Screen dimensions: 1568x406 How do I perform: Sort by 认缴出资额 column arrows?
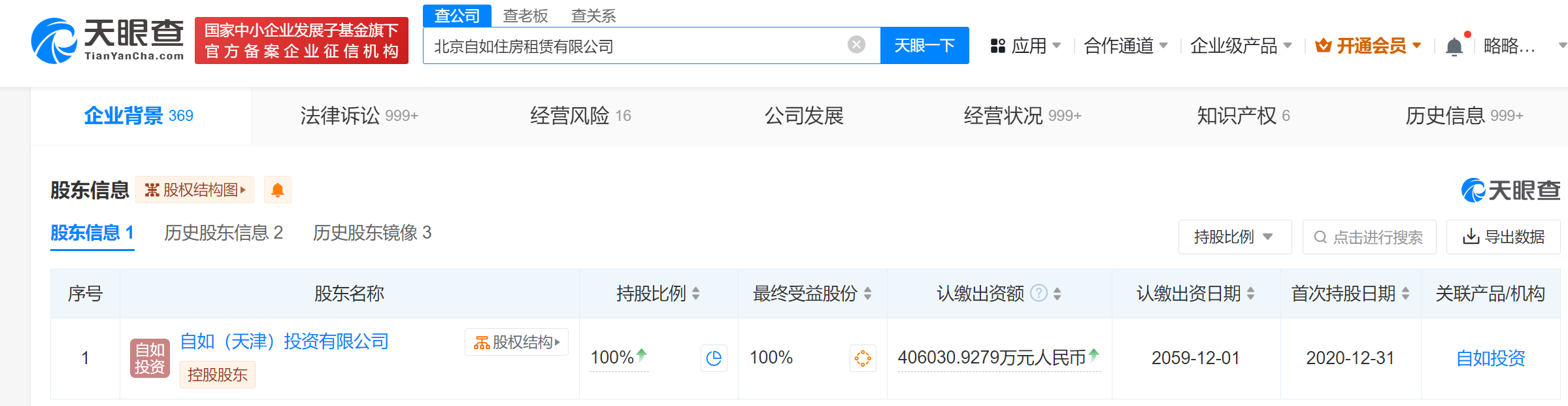1058,294
